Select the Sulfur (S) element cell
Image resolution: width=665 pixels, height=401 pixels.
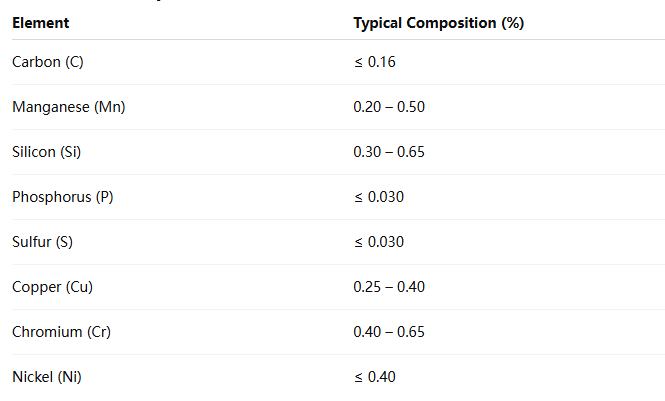42,242
